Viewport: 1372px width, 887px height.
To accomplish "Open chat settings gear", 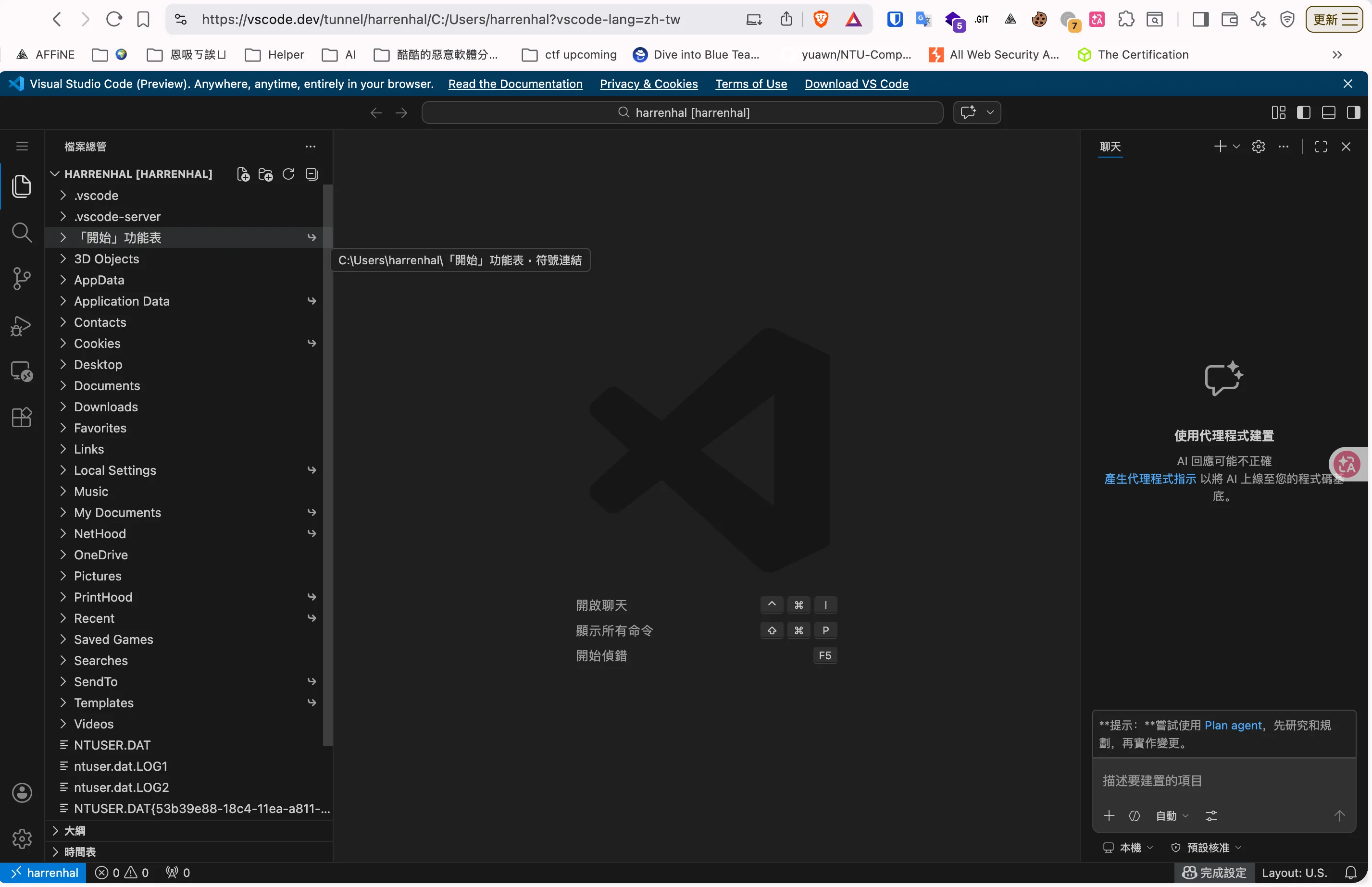I will [x=1259, y=146].
